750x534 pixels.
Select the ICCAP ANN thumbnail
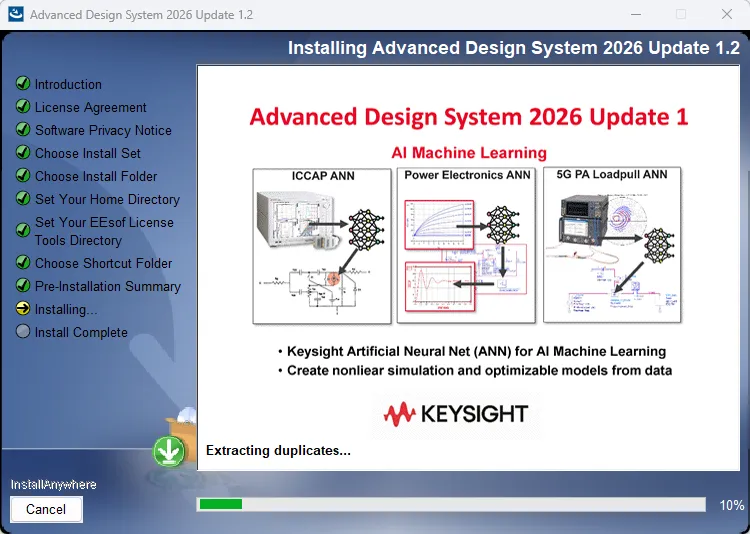tap(322, 246)
